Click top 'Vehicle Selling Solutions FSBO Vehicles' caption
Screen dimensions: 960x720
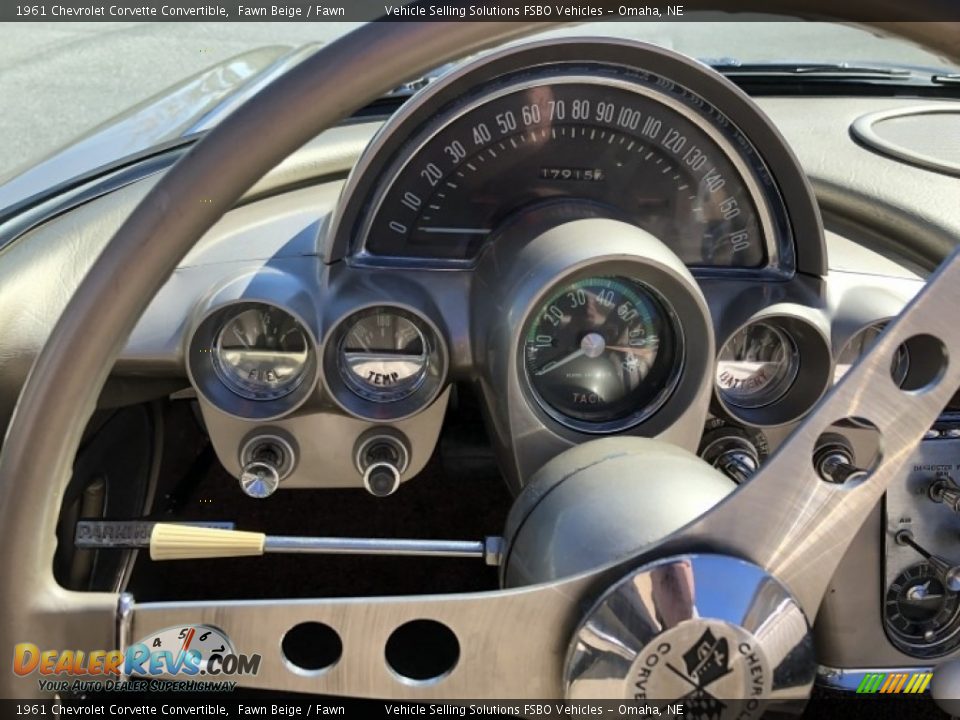point(493,10)
